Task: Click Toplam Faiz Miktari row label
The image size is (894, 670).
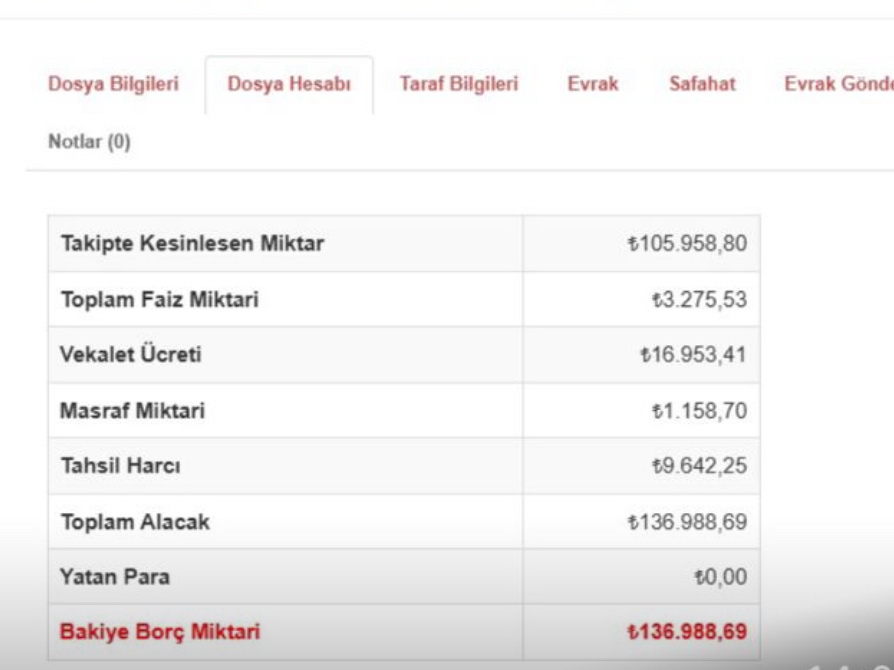Action: (160, 299)
